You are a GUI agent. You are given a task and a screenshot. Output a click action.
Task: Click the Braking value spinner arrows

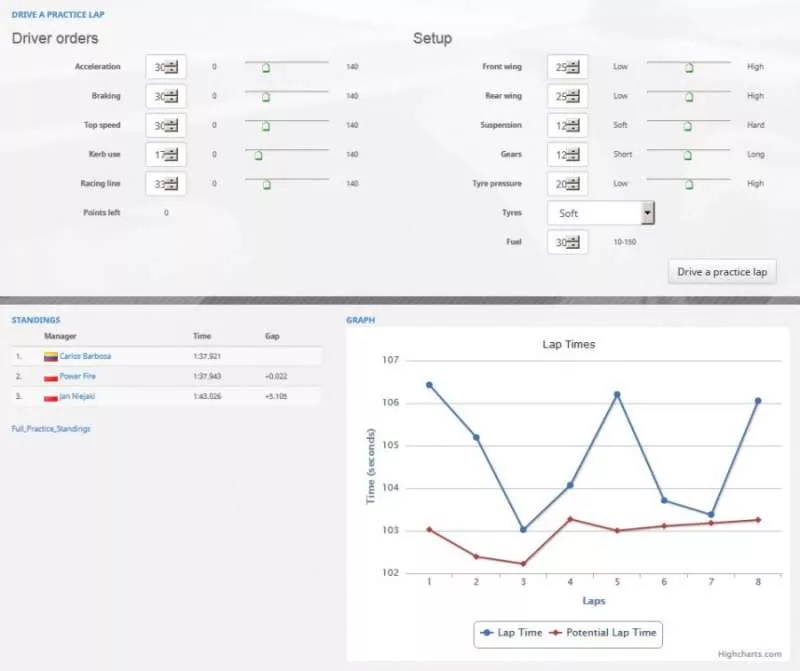pyautogui.click(x=172, y=96)
